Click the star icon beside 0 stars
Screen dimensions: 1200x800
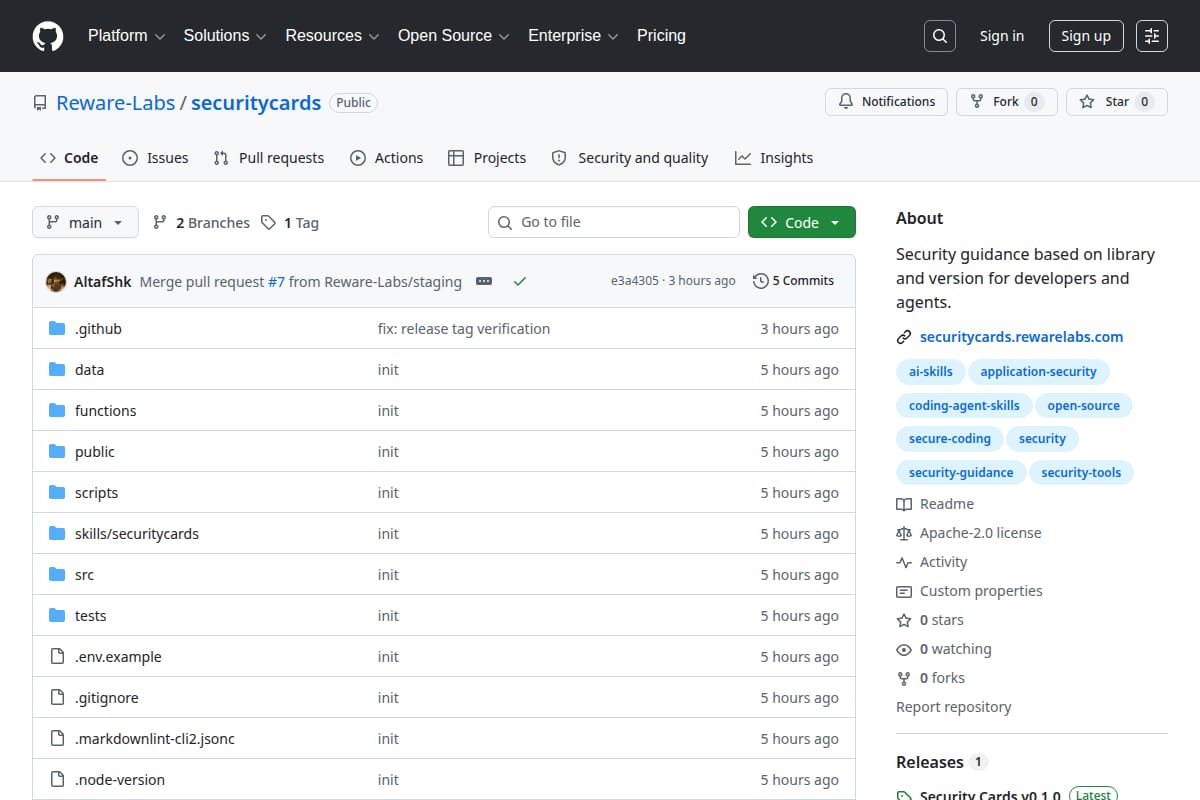pyautogui.click(x=904, y=620)
